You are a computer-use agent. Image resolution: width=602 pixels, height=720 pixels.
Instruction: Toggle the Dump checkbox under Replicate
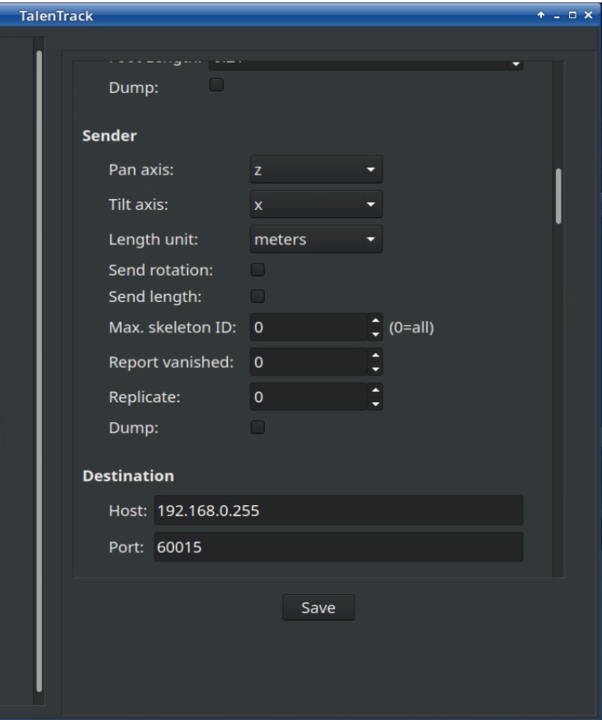point(257,427)
